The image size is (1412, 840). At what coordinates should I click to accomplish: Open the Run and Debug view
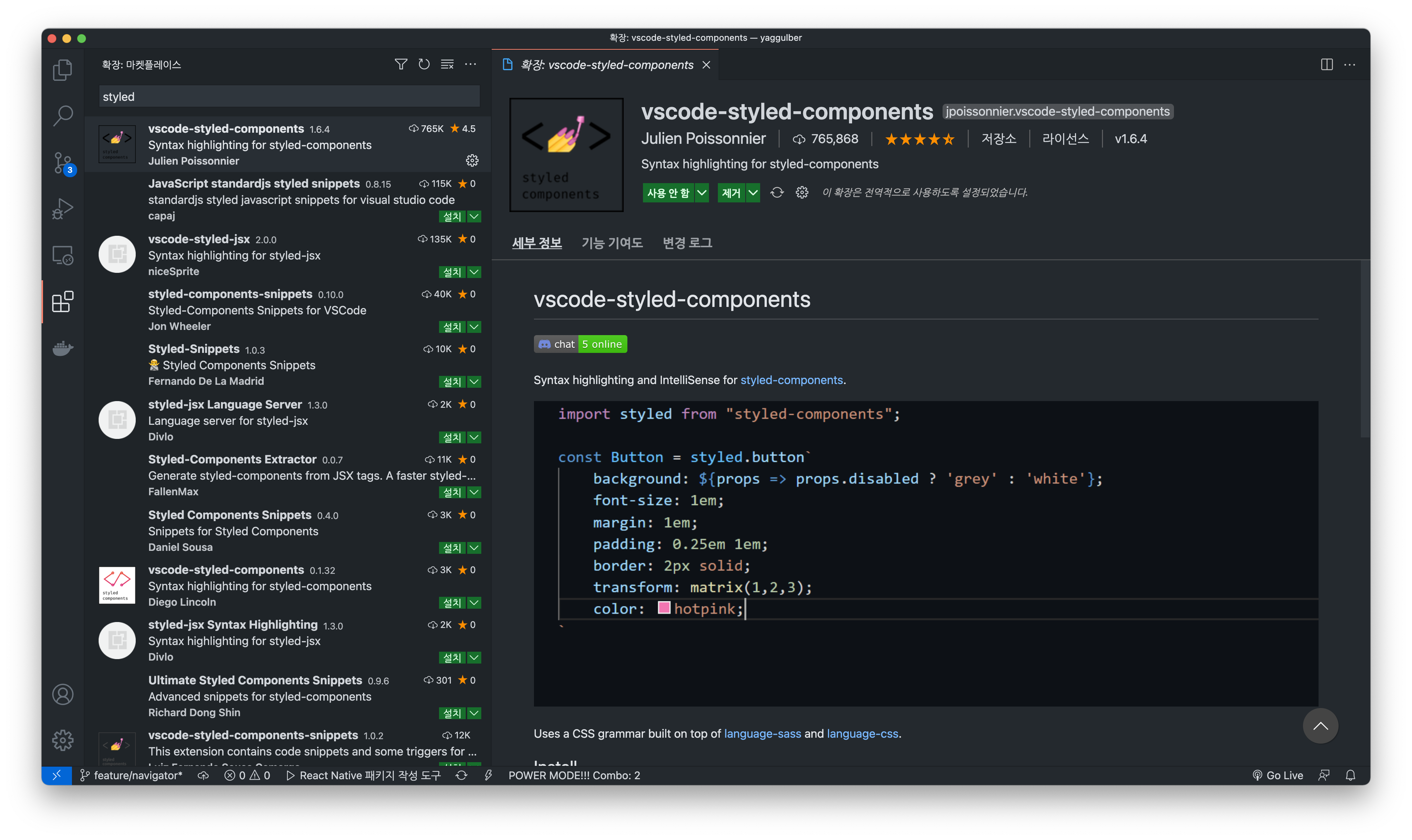(62, 209)
